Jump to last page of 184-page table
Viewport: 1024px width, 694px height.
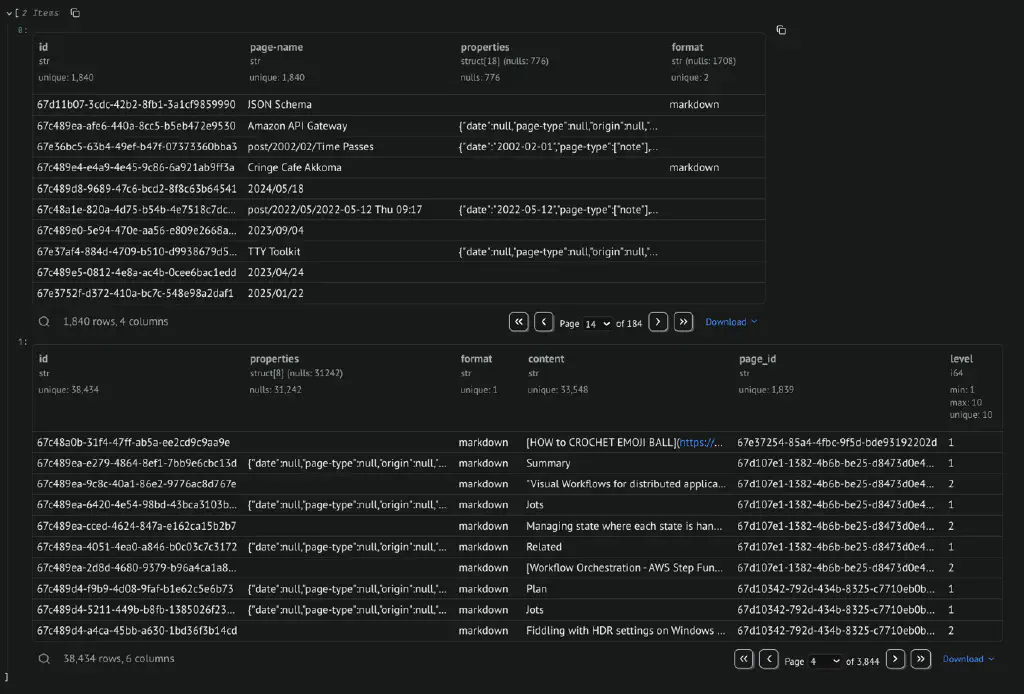(683, 322)
